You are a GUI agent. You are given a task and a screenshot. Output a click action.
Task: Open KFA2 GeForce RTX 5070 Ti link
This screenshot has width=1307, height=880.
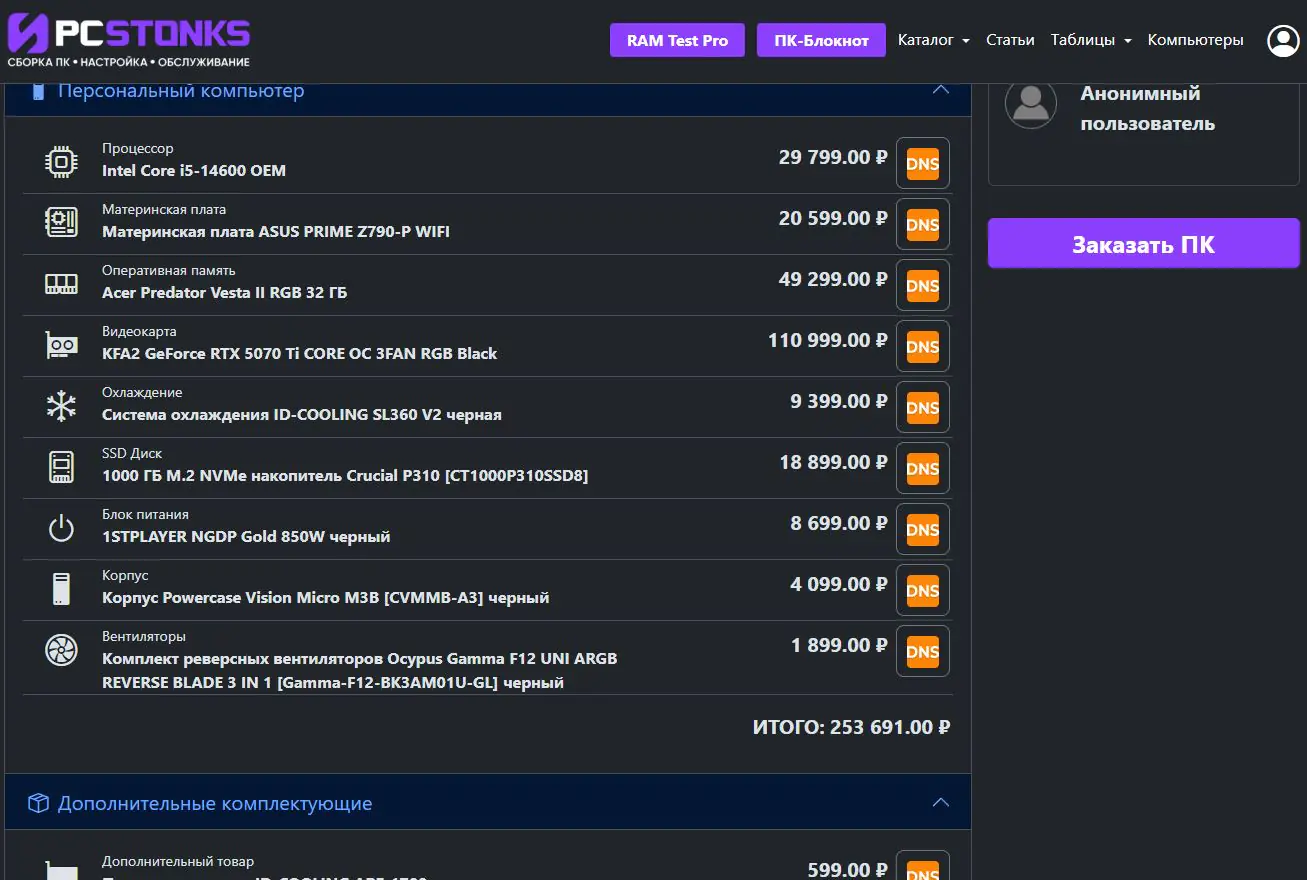point(300,354)
